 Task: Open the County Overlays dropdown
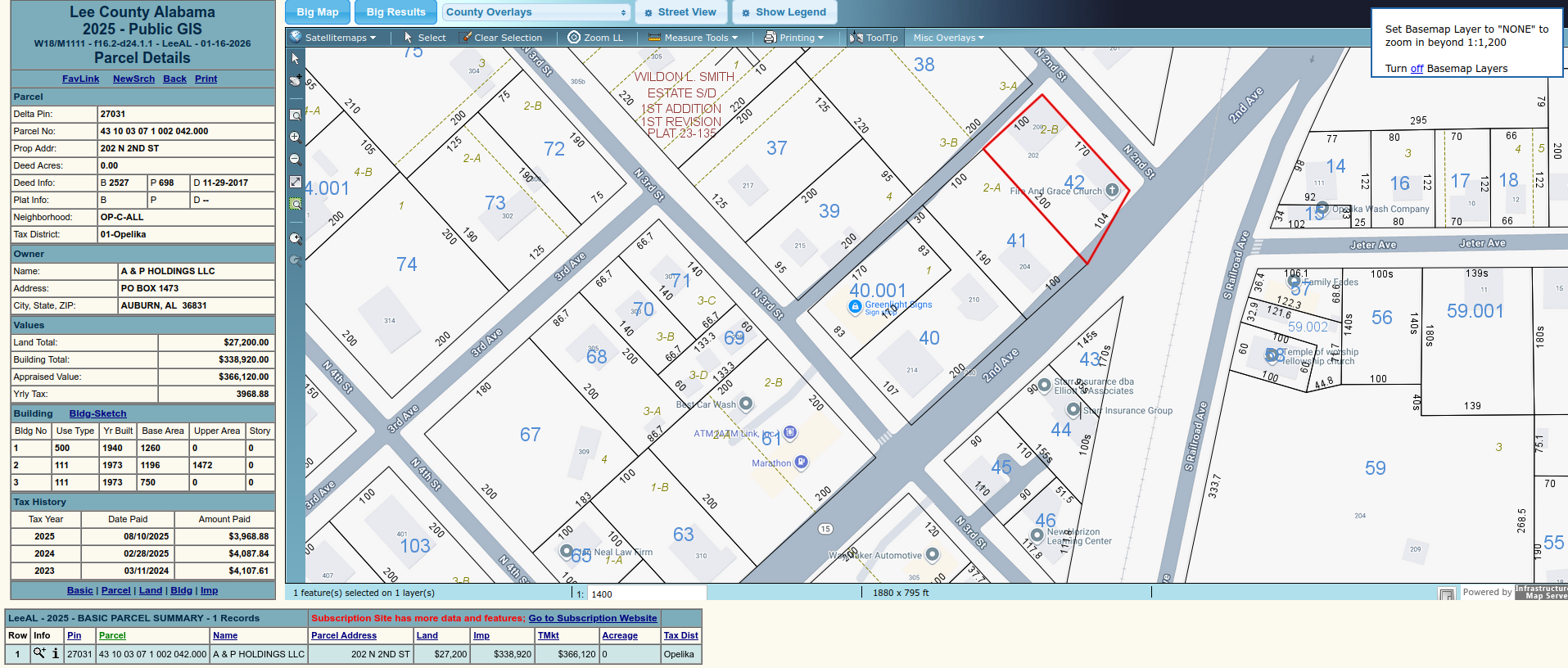(x=536, y=12)
